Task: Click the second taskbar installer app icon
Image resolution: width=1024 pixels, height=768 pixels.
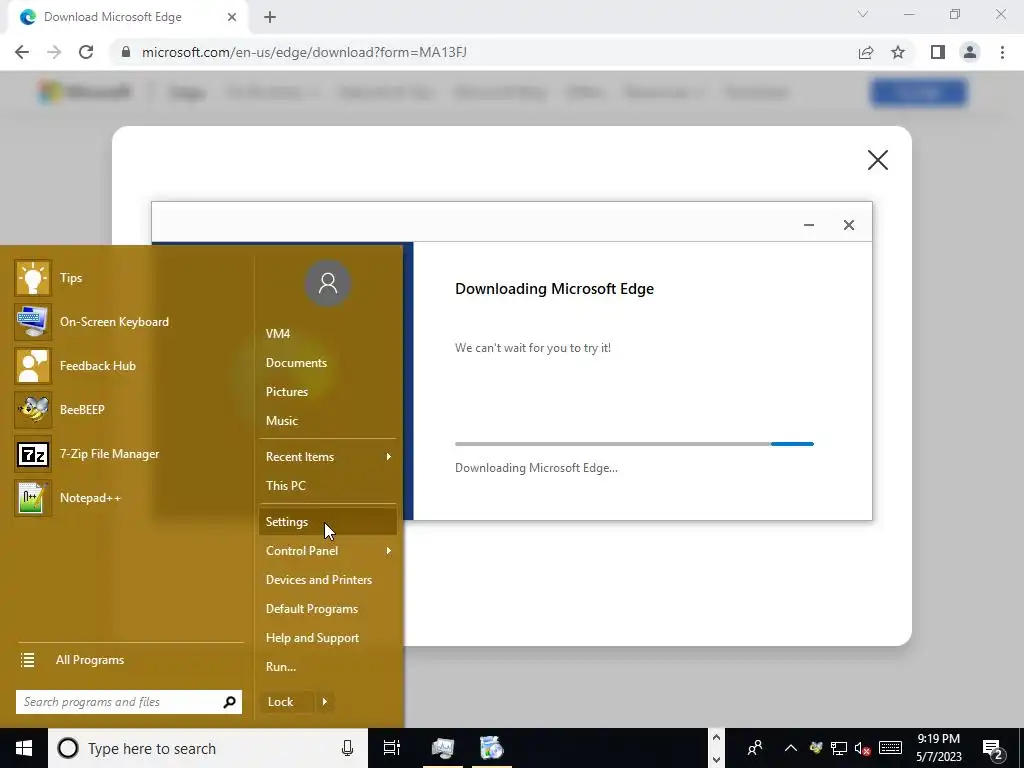Action: (492, 748)
